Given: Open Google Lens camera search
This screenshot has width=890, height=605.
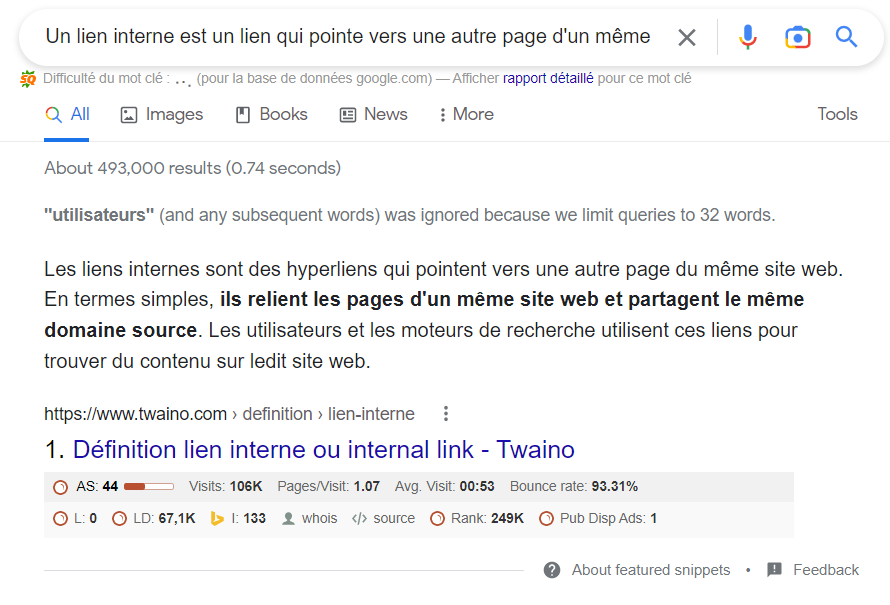Looking at the screenshot, I should click(x=797, y=38).
